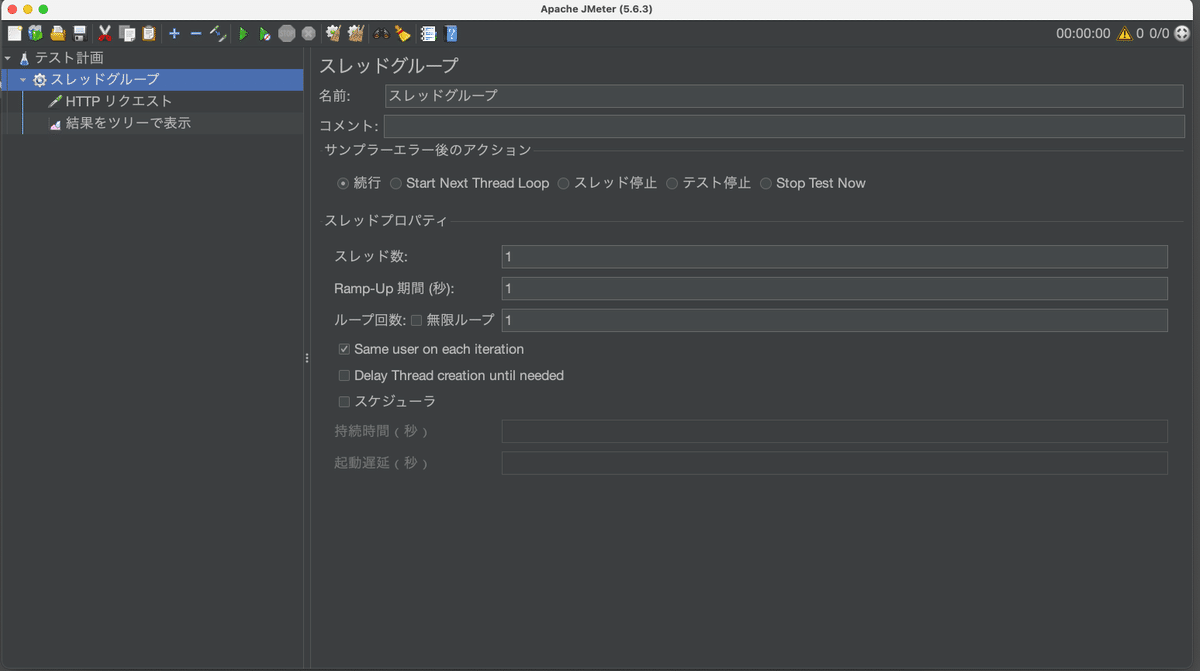The image size is (1200, 671).
Task: Collapse the スレッドグループ tree node
Action: click(x=22, y=79)
